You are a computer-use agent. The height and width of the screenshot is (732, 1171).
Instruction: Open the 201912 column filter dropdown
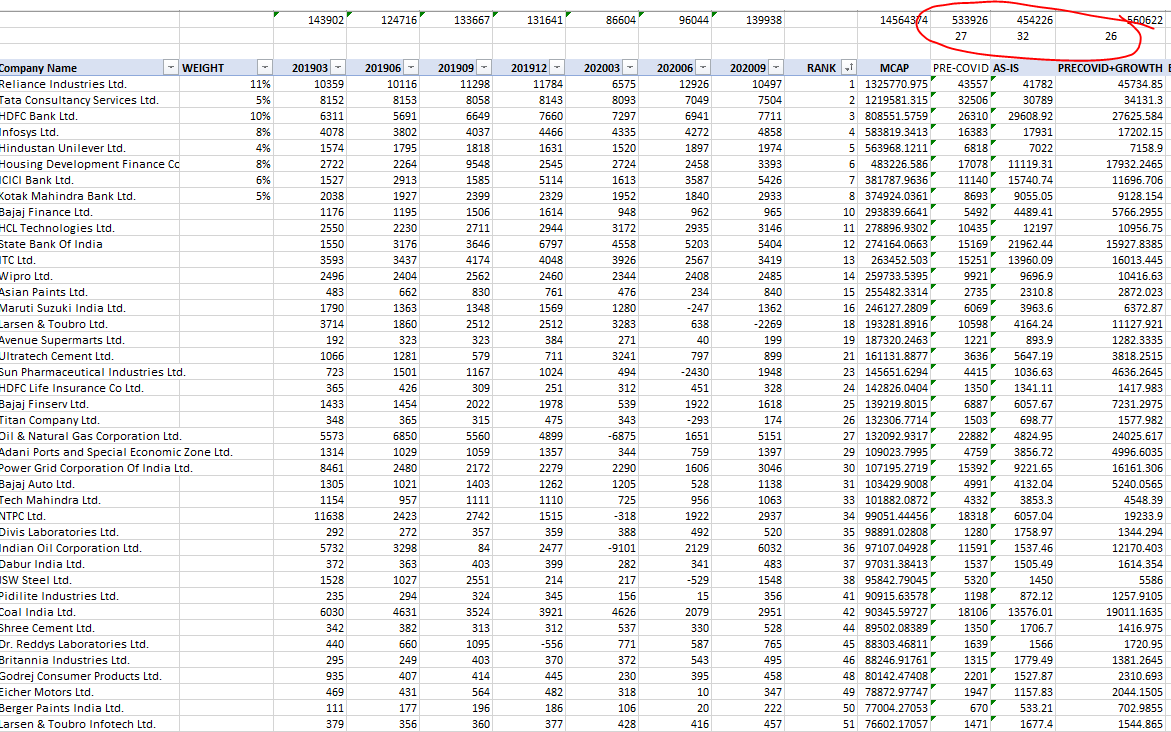pyautogui.click(x=557, y=68)
